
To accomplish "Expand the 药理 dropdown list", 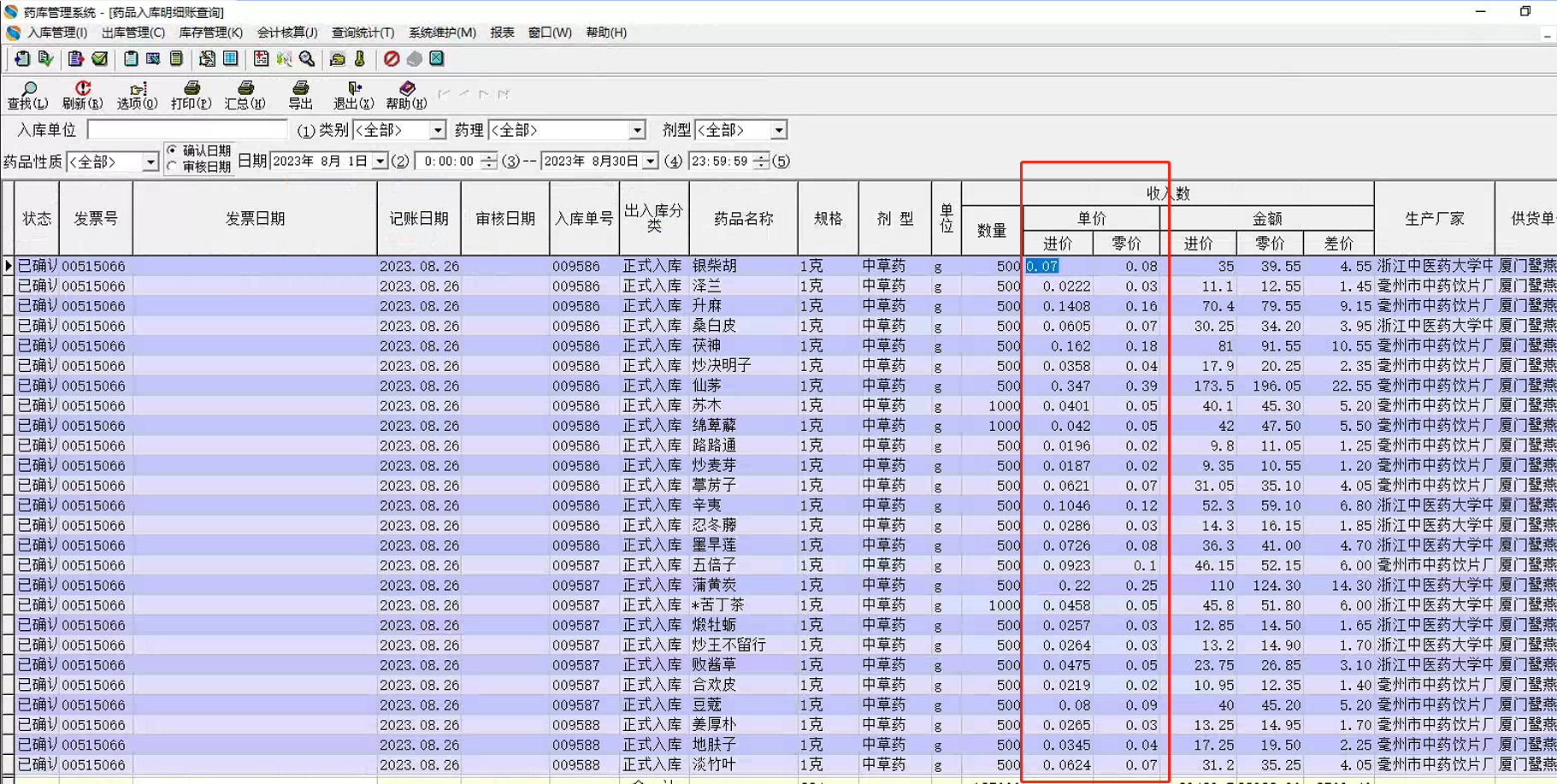I will click(637, 130).
